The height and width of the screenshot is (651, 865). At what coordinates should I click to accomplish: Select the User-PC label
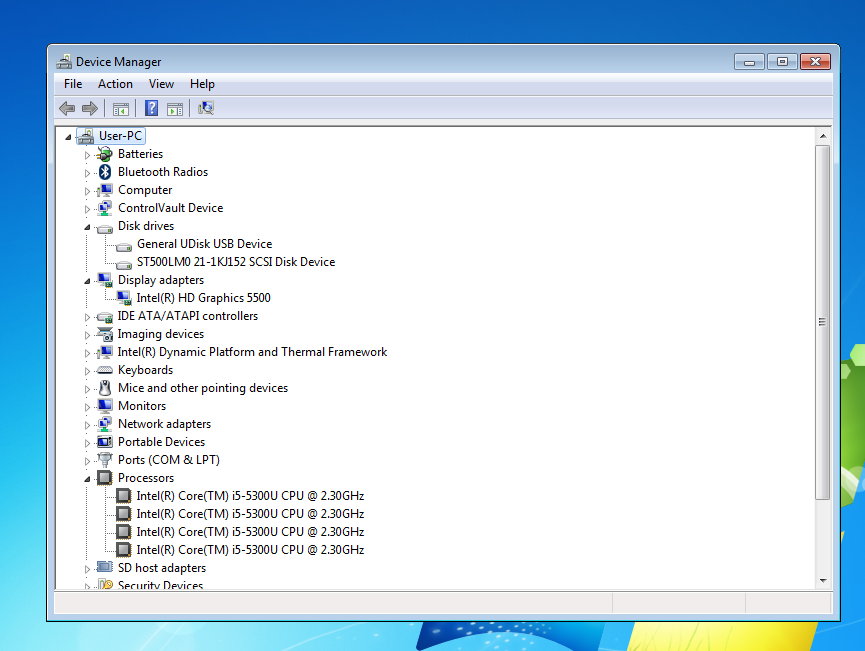(x=120, y=136)
